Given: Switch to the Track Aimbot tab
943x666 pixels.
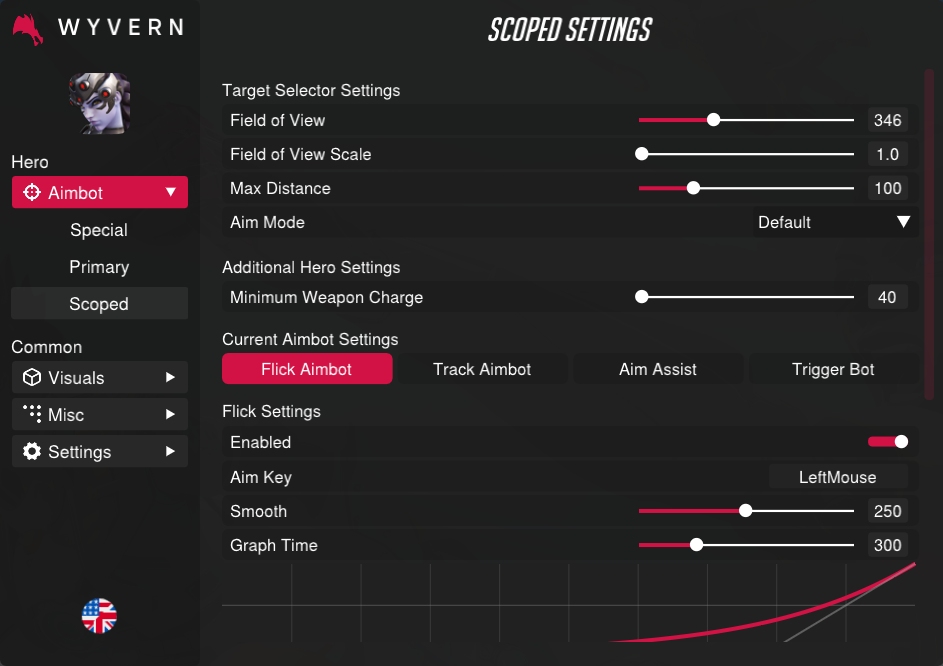Looking at the screenshot, I should click(482, 369).
